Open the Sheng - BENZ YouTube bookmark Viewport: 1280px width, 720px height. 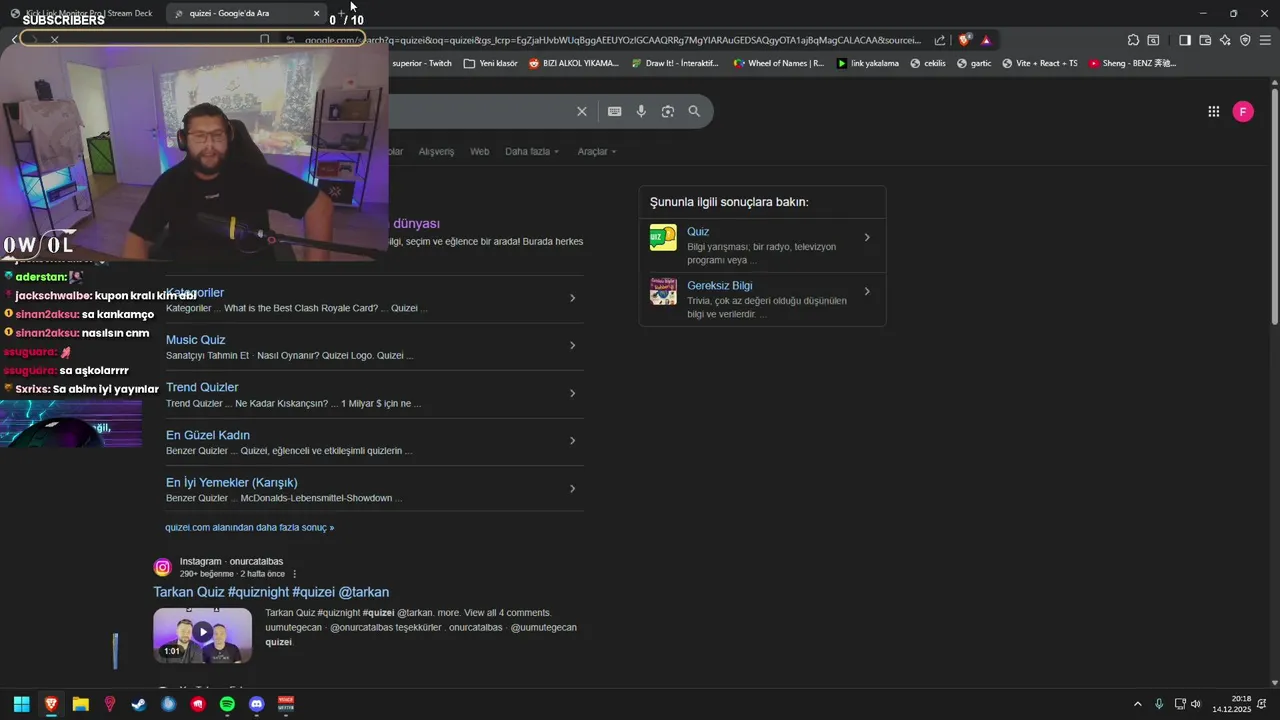1132,63
